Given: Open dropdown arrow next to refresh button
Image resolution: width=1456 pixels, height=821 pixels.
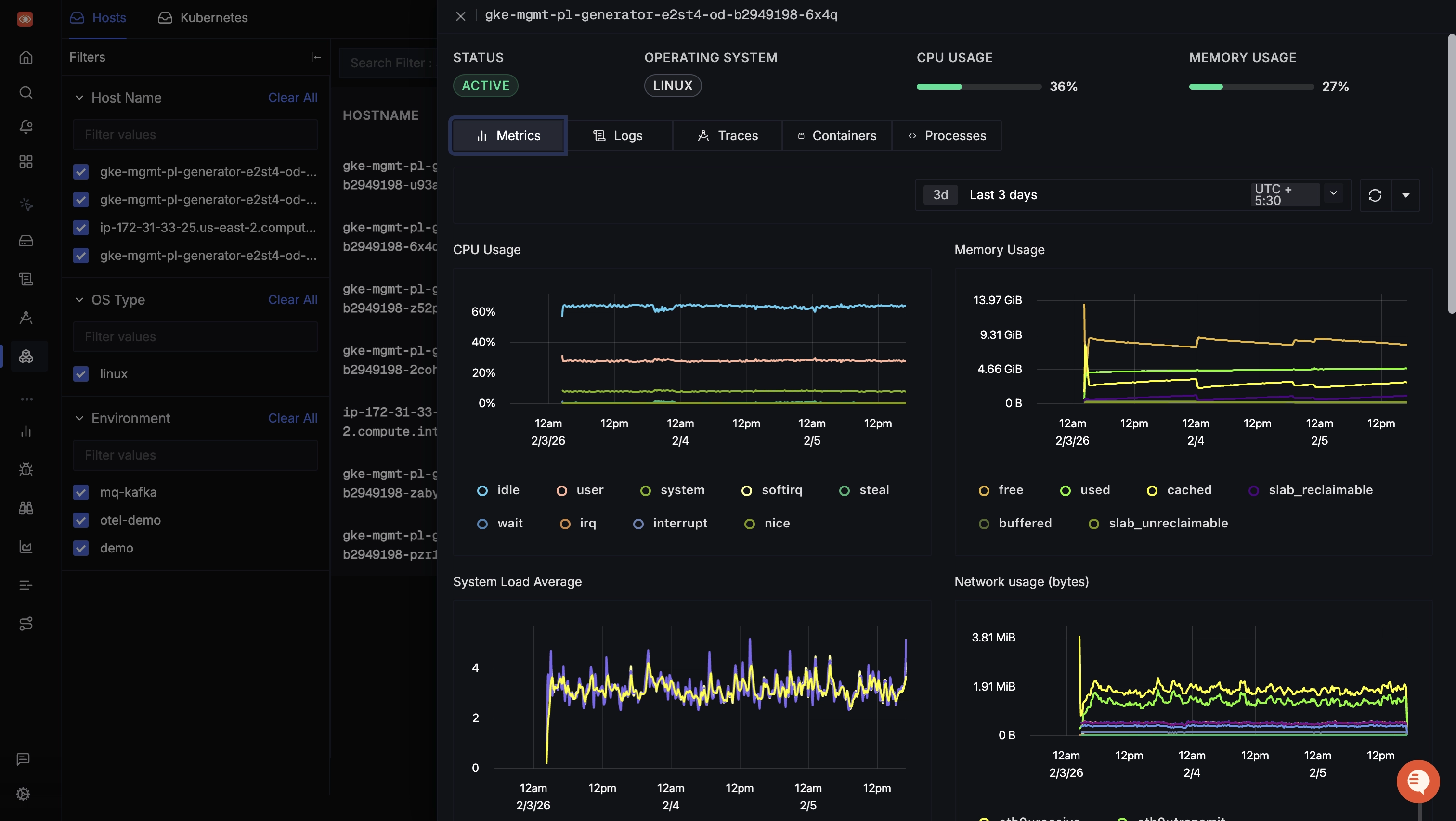Looking at the screenshot, I should [x=1406, y=195].
